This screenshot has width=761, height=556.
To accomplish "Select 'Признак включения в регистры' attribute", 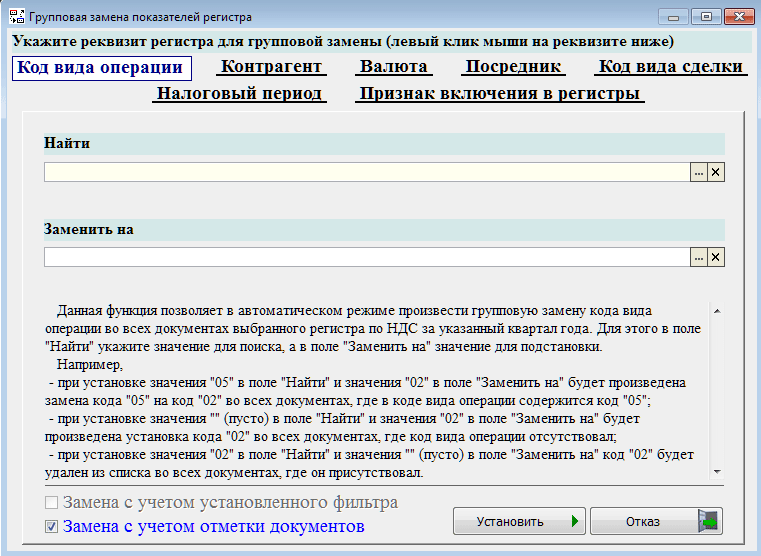I will 499,94.
